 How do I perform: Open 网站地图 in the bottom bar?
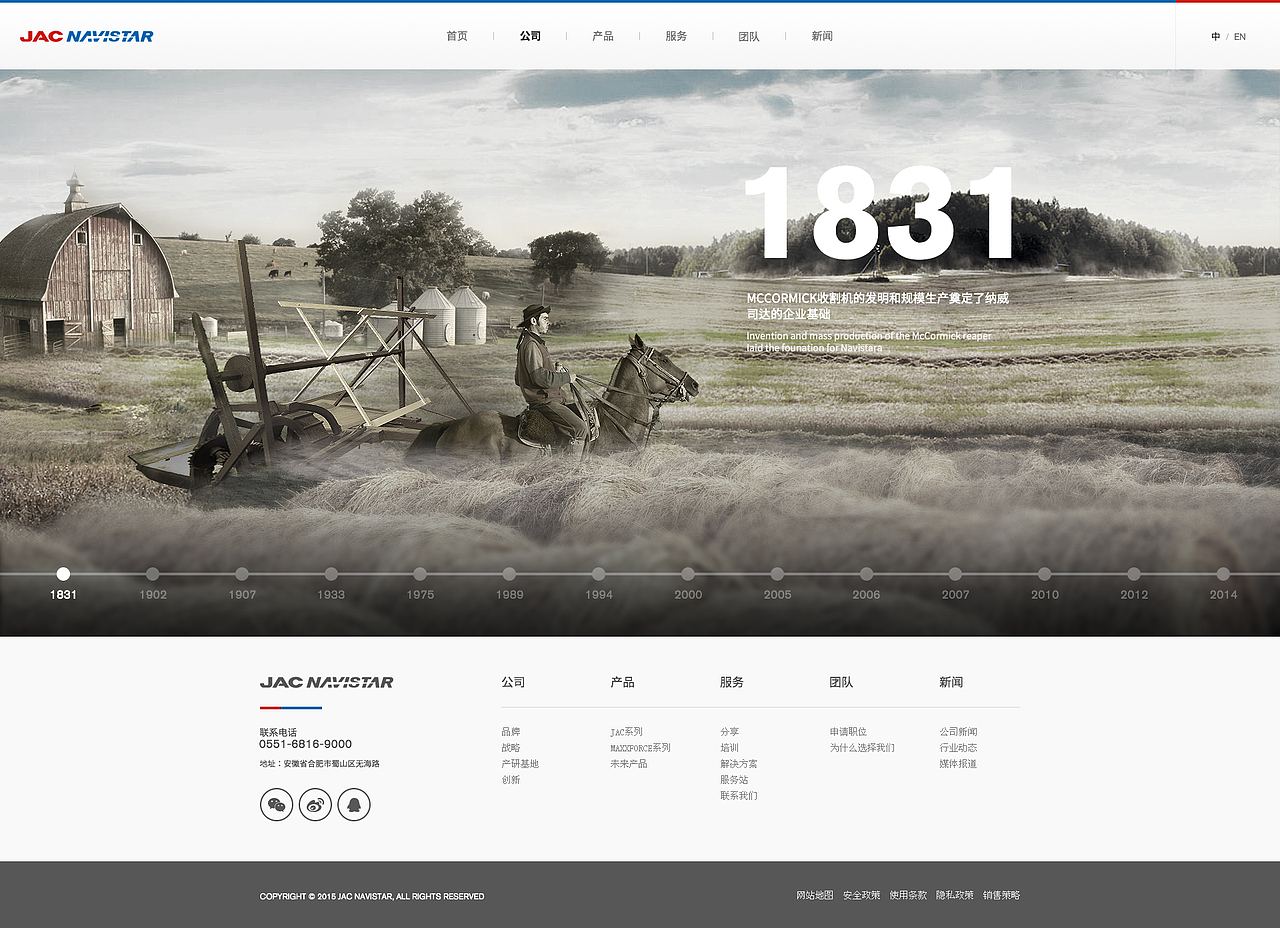coord(815,896)
